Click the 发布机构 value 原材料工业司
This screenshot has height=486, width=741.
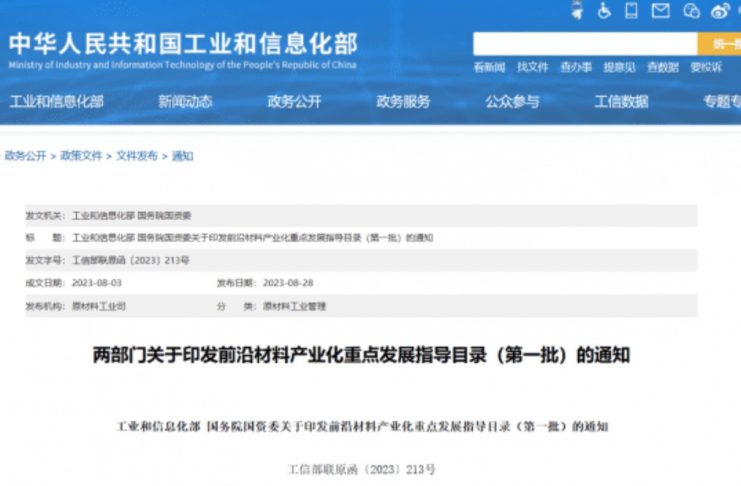[99, 306]
